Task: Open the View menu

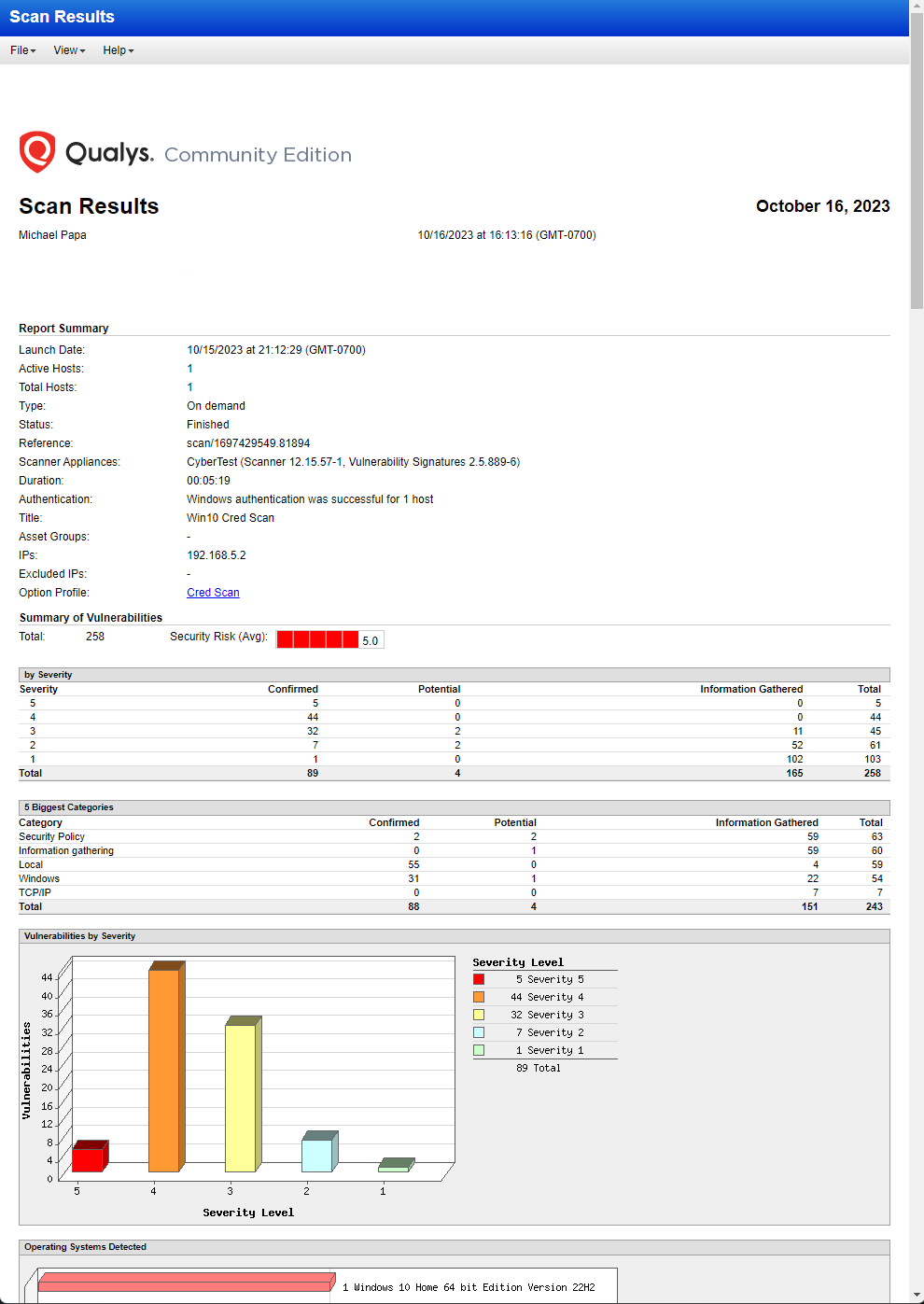Action: click(x=66, y=50)
